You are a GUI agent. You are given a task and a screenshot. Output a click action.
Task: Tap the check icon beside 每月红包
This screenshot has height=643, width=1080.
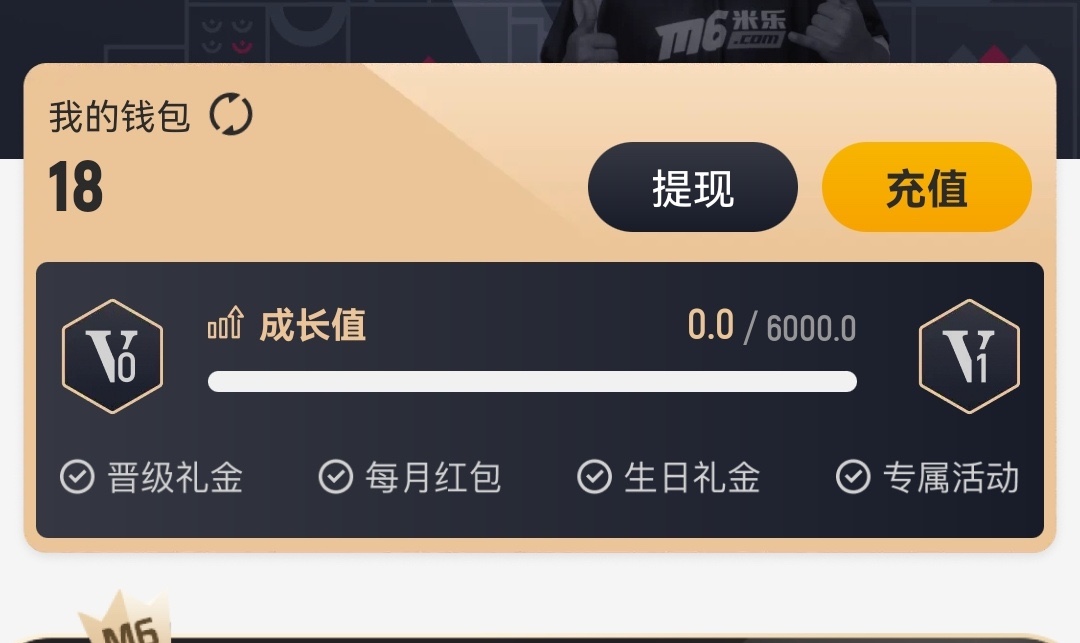336,477
